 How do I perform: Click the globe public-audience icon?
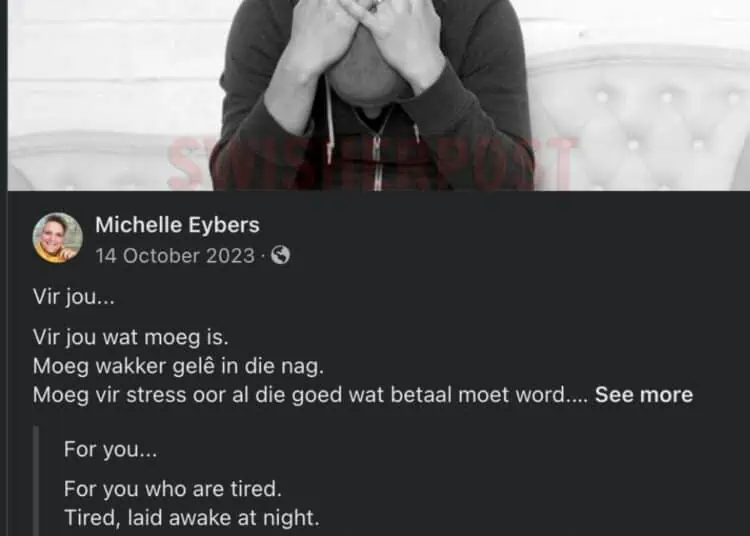(x=280, y=255)
